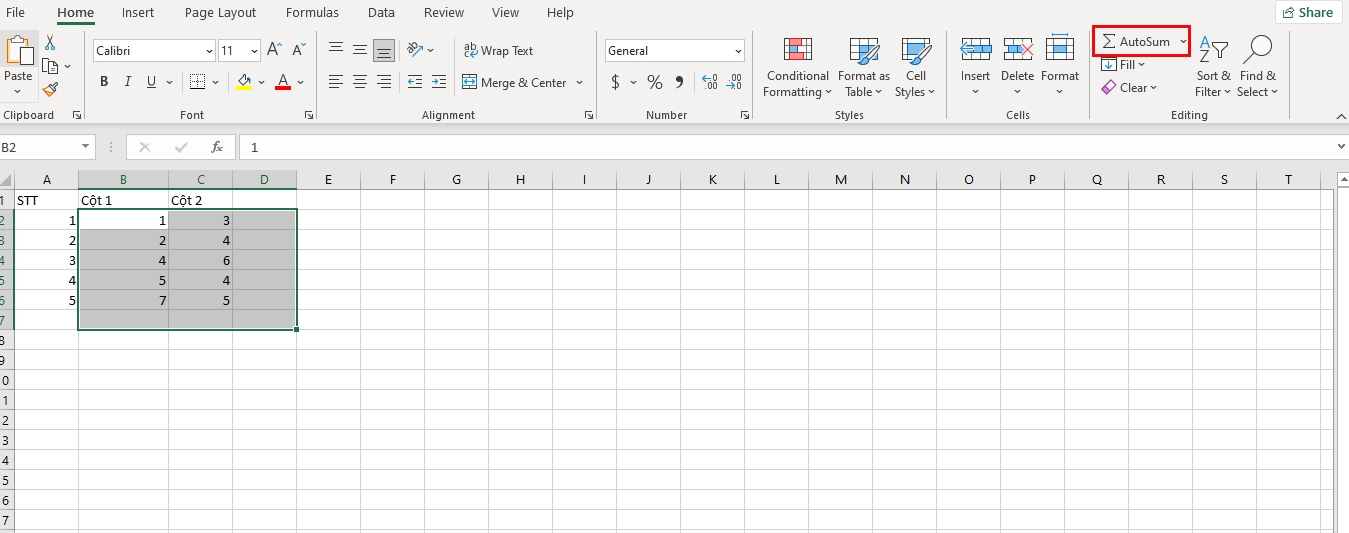Click the Top Align icon

(x=336, y=50)
